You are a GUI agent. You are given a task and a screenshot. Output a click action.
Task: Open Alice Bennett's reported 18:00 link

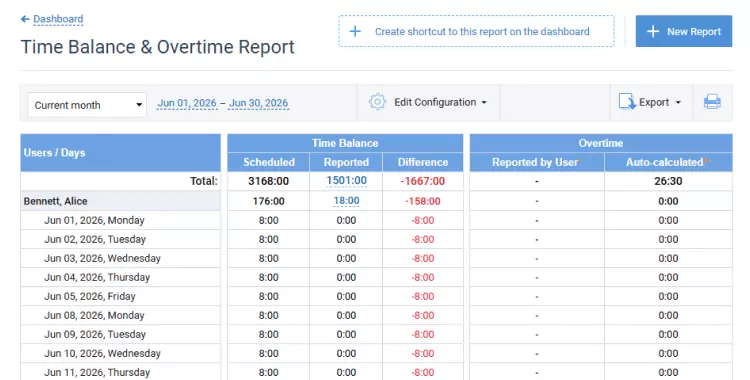(346, 201)
